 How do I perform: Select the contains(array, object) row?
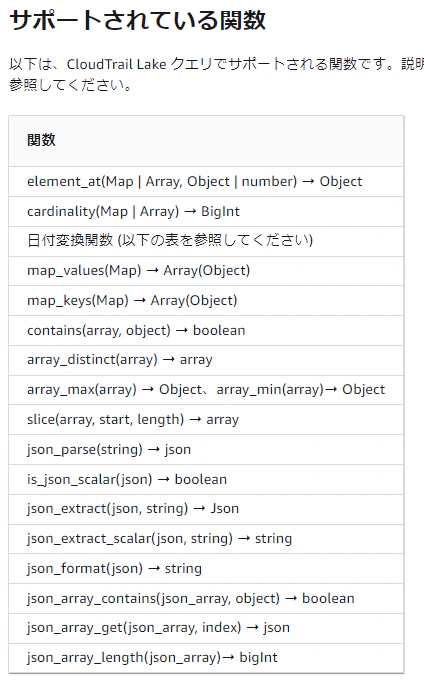click(x=206, y=331)
